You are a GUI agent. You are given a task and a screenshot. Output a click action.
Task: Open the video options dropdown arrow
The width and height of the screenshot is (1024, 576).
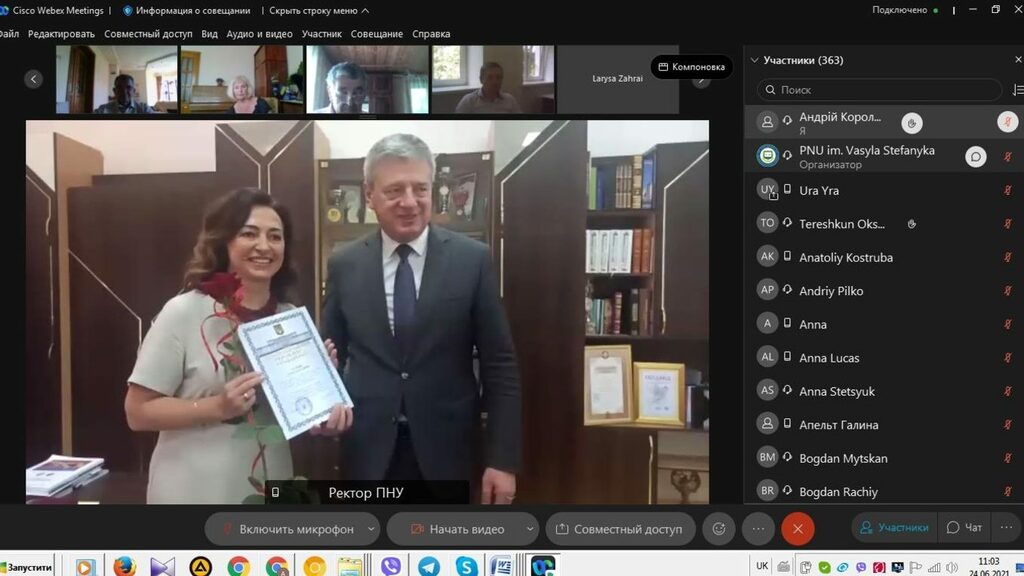(526, 529)
